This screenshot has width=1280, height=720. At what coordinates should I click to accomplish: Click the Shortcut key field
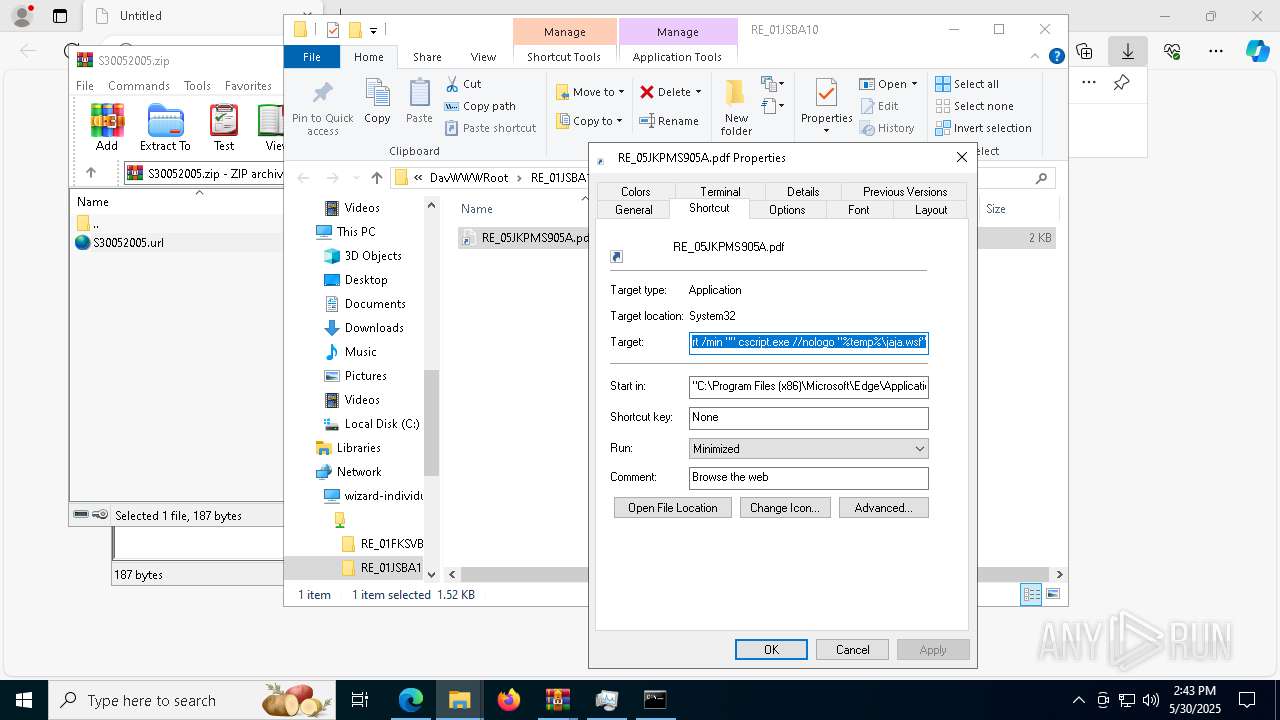point(809,417)
